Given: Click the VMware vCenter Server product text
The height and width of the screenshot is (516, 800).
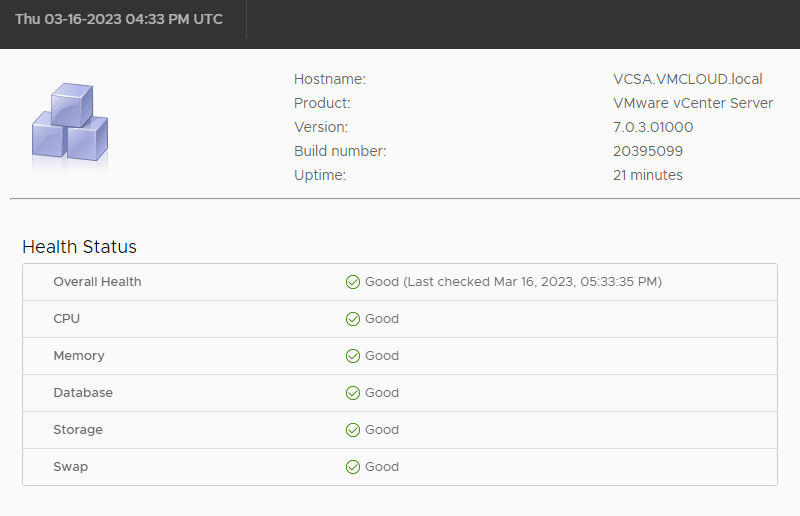Looking at the screenshot, I should (x=693, y=103).
